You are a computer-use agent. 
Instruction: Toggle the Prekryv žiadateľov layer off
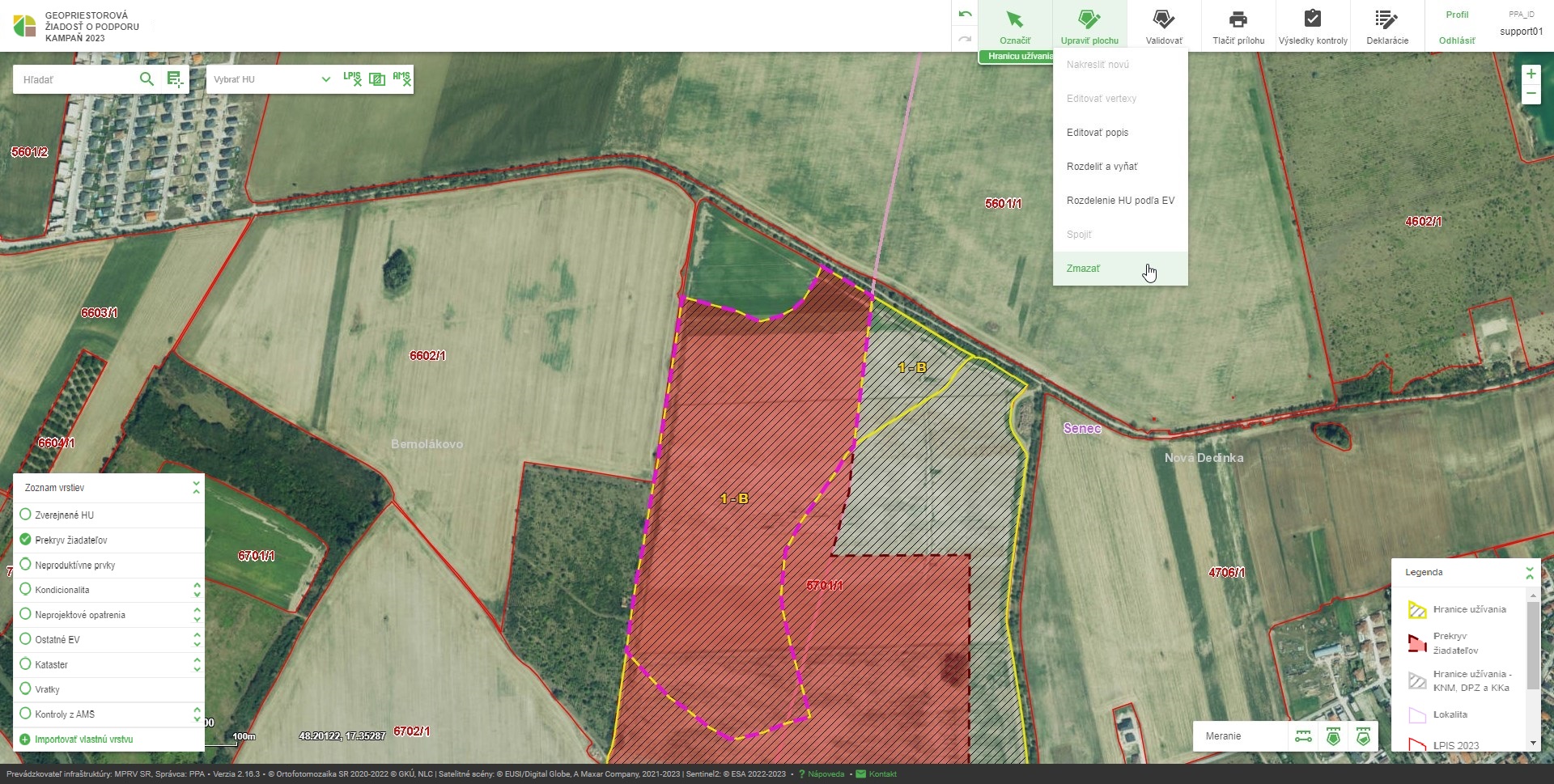(25, 540)
